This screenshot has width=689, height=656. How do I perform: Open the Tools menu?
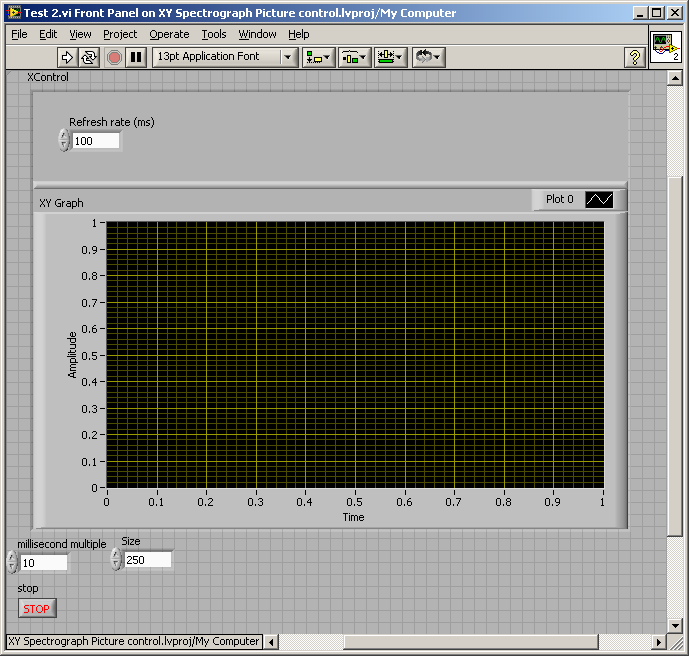click(x=214, y=34)
